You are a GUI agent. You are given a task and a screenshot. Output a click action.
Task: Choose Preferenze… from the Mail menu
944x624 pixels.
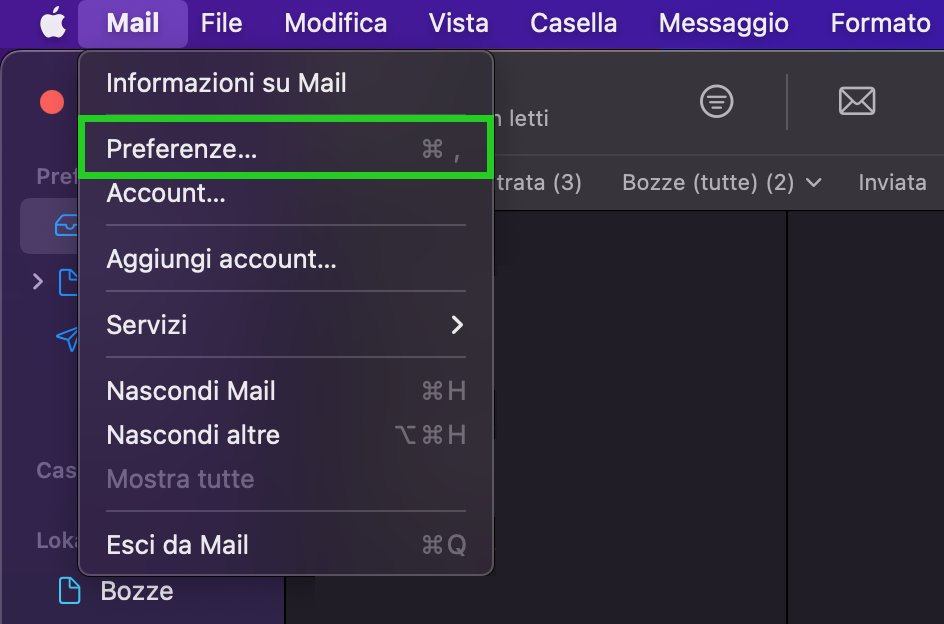[286, 149]
